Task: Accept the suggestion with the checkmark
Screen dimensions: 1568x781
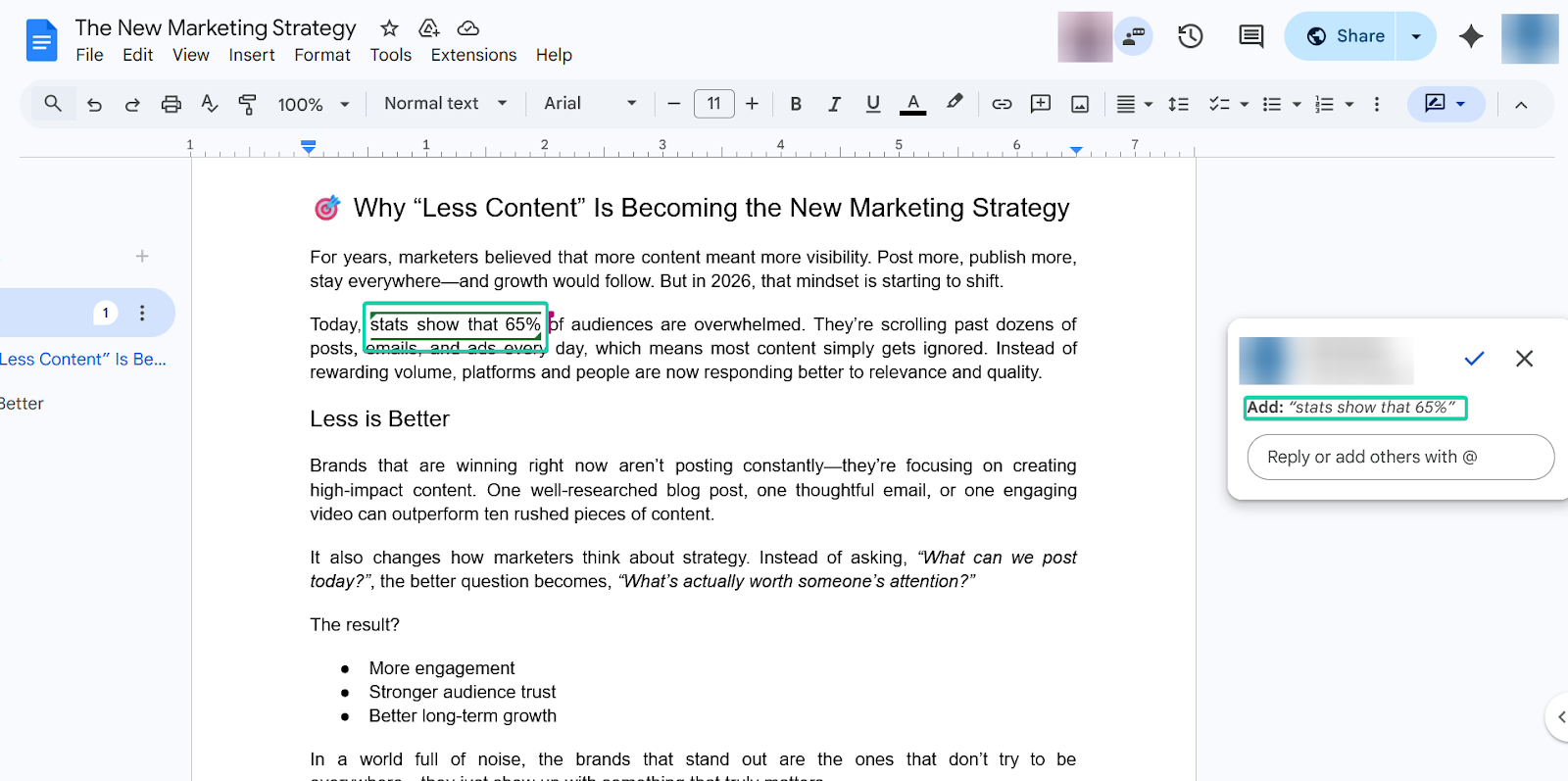Action: click(1474, 359)
